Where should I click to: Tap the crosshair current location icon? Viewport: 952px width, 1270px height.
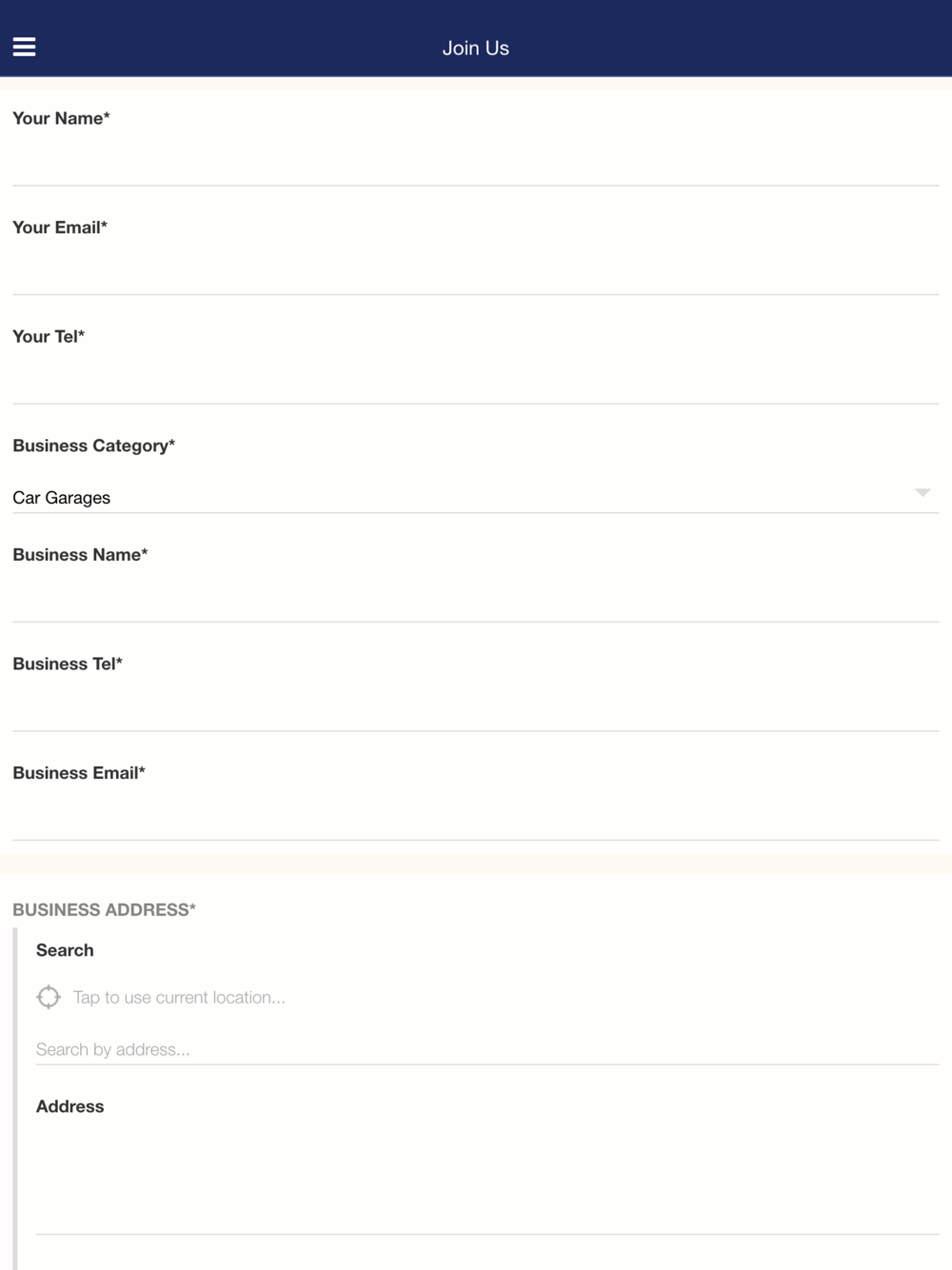49,997
